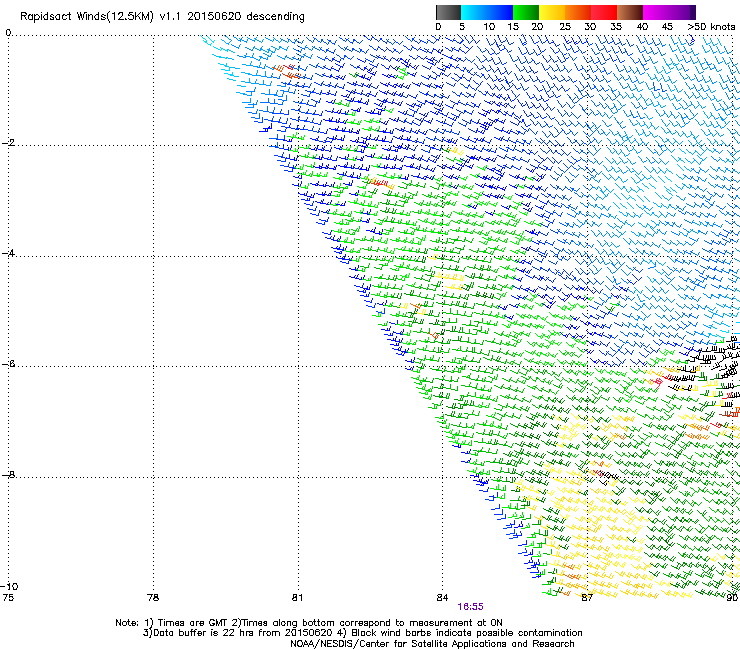Image resolution: width=740 pixels, height=650 pixels.
Task: Click the Rapidscat Winds title text
Action: (x=162, y=17)
